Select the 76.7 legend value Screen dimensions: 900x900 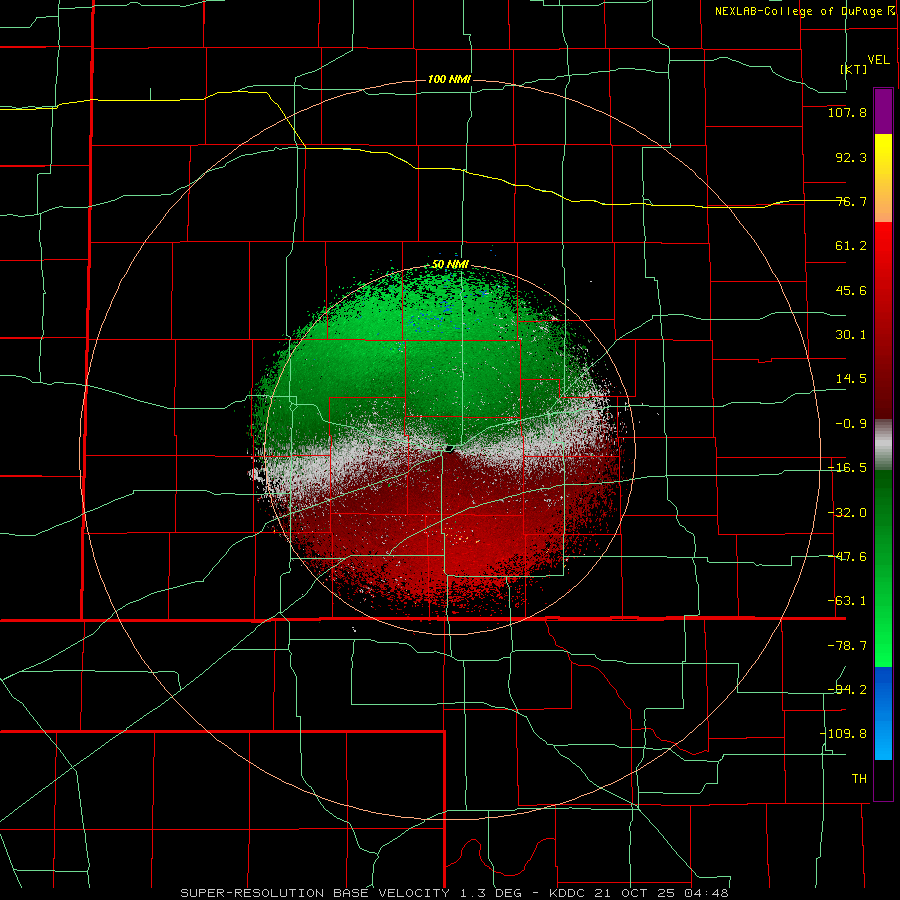(x=851, y=201)
